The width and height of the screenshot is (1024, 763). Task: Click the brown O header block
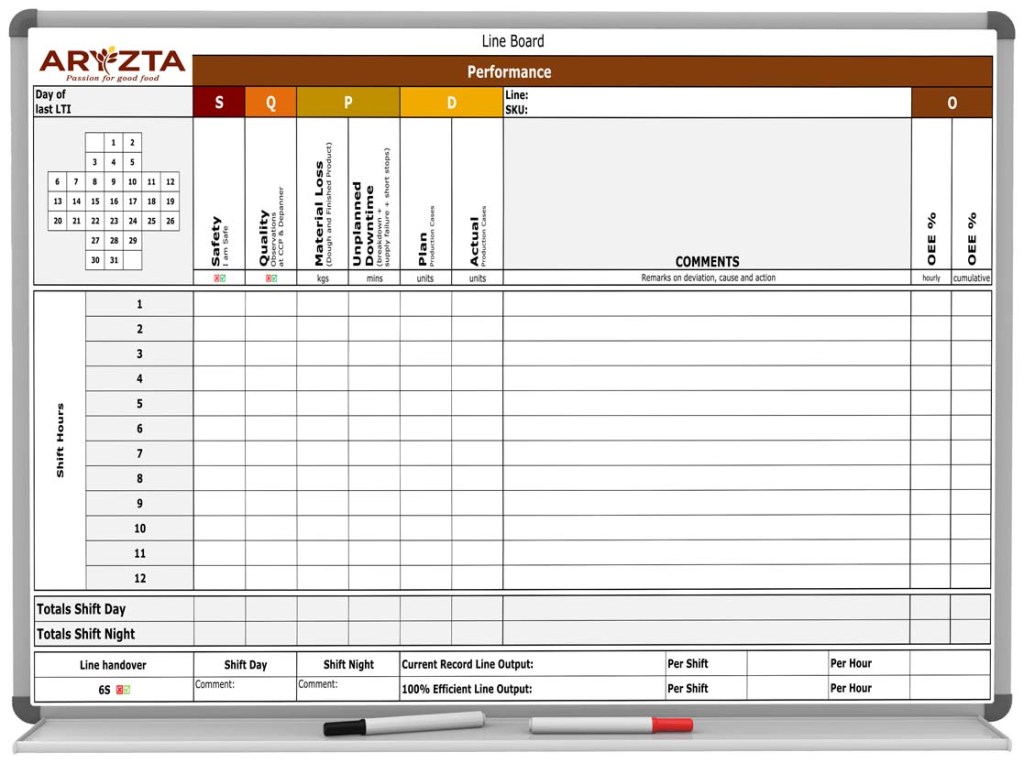point(951,103)
